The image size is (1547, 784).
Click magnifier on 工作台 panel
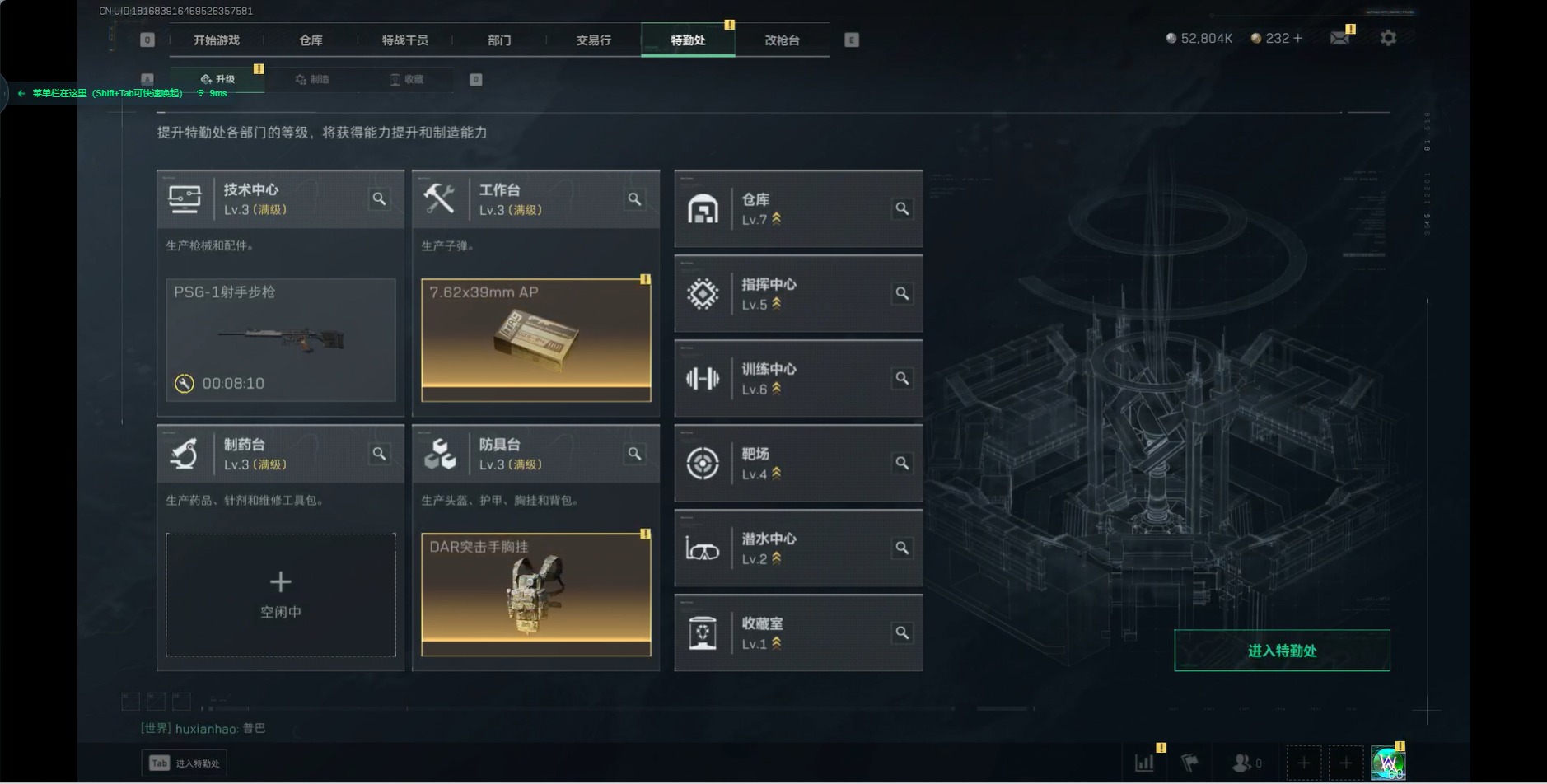pyautogui.click(x=634, y=198)
